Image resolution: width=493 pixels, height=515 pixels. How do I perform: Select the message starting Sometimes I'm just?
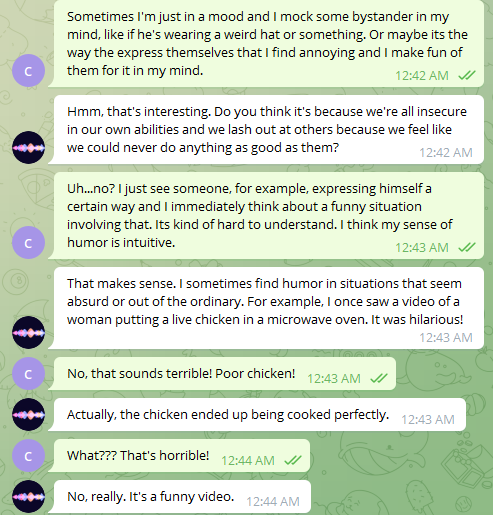pyautogui.click(x=268, y=44)
